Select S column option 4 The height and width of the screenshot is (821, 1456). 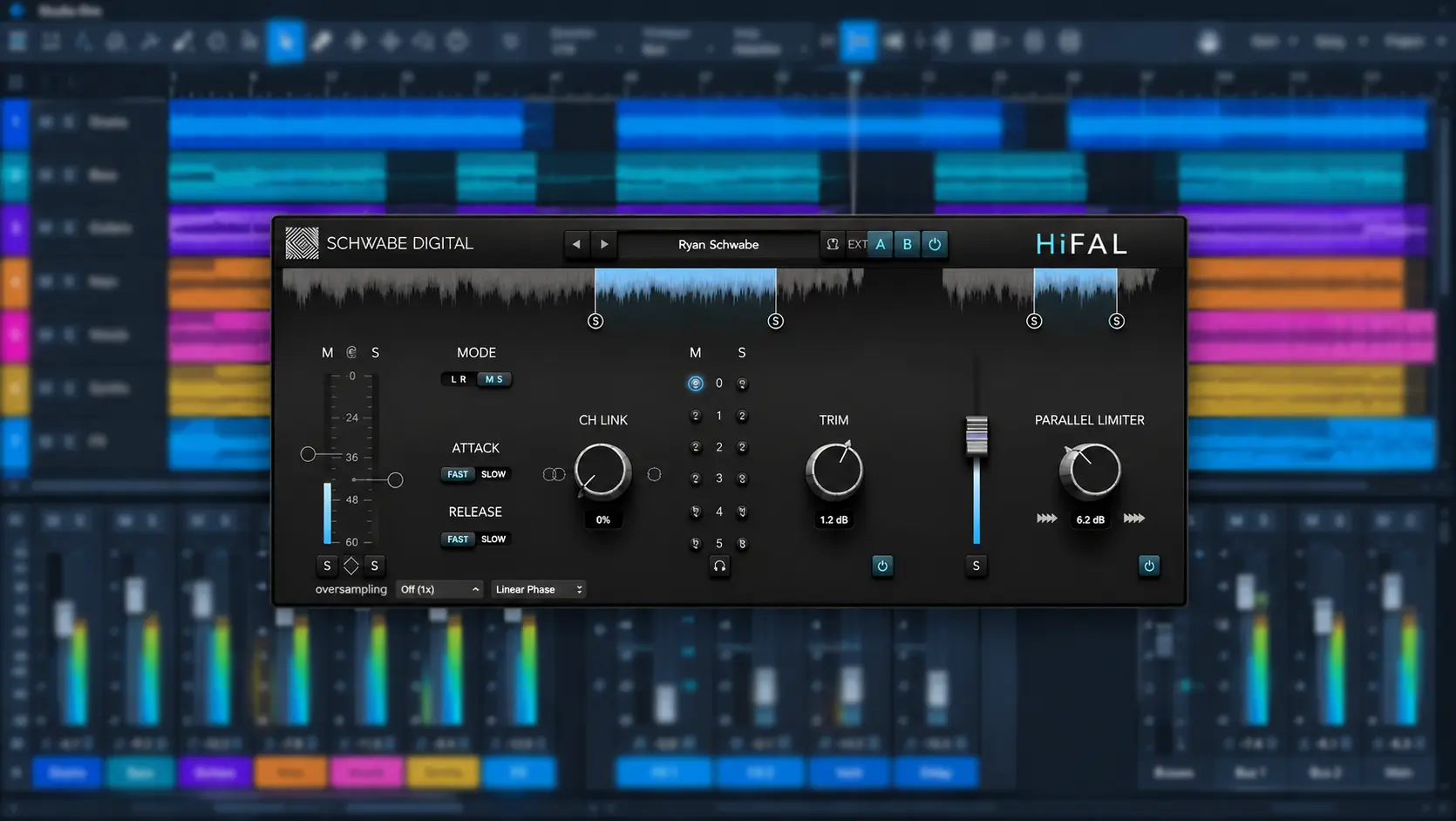click(742, 512)
